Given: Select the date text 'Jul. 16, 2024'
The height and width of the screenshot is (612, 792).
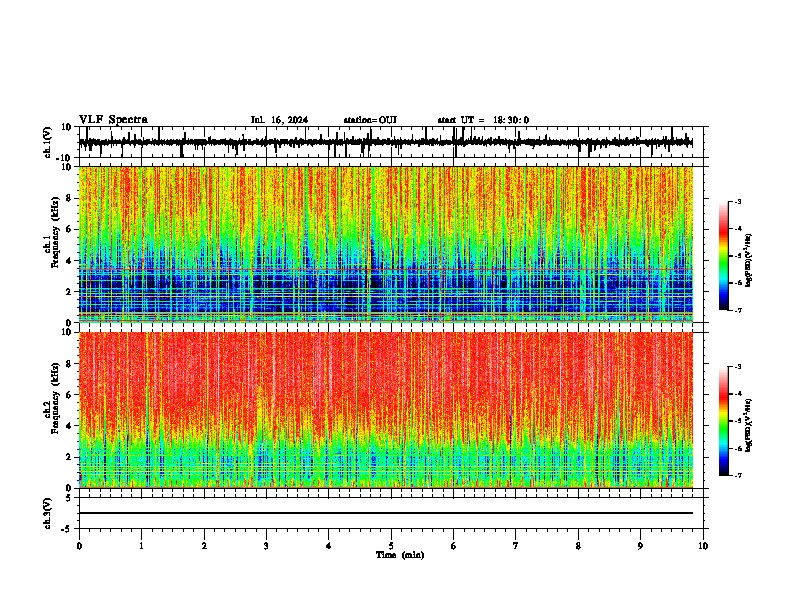Looking at the screenshot, I should (279, 120).
